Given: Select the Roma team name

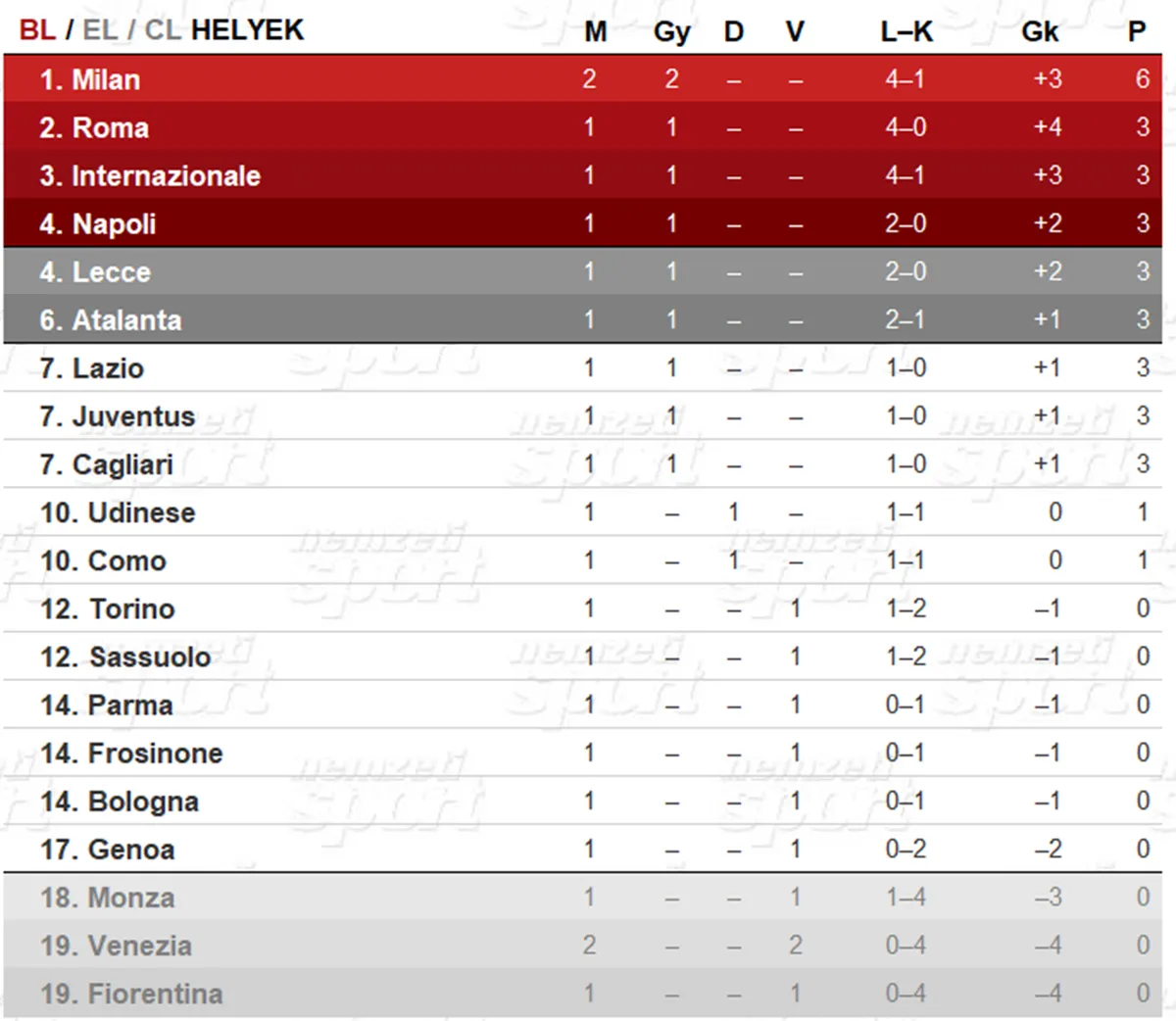Looking at the screenshot, I should click(x=110, y=127).
